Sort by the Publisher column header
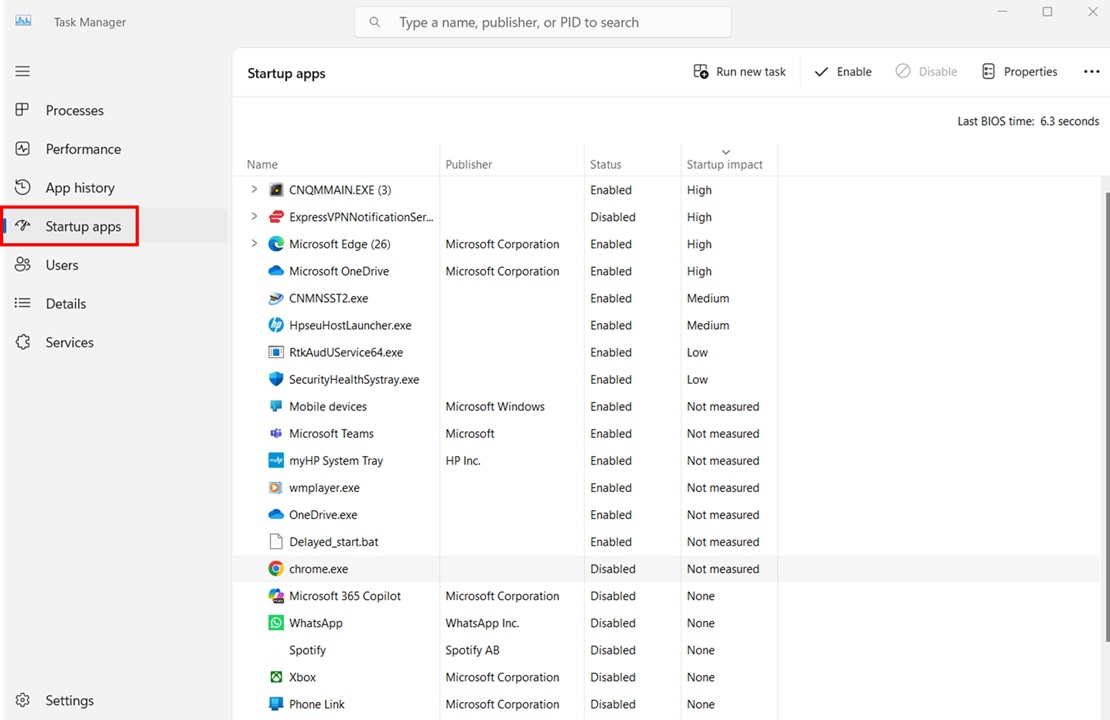Screen dimensions: 1110x720 469,164
